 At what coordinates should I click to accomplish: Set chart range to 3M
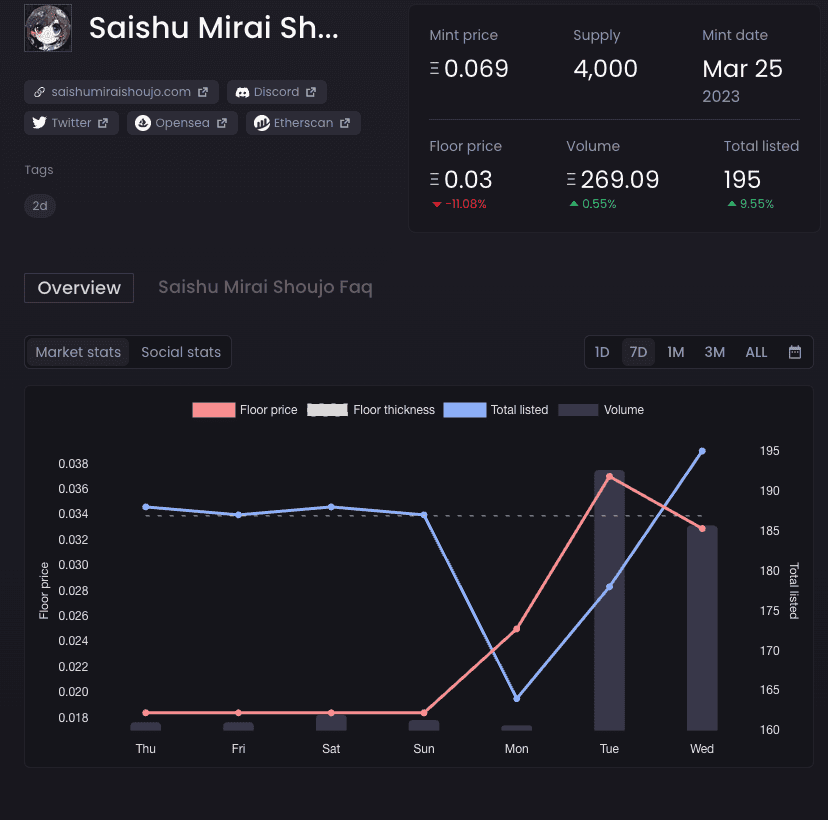[714, 352]
